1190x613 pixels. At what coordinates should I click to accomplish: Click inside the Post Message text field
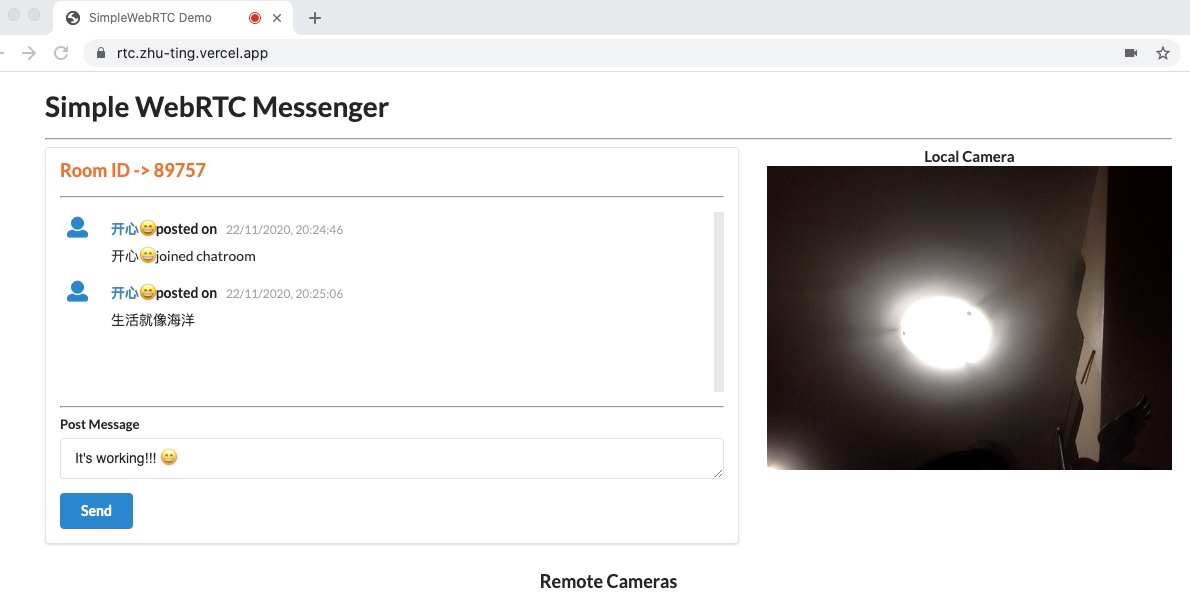point(390,458)
